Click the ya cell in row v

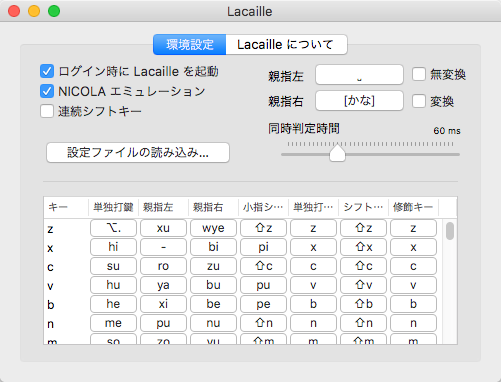pyautogui.click(x=163, y=285)
